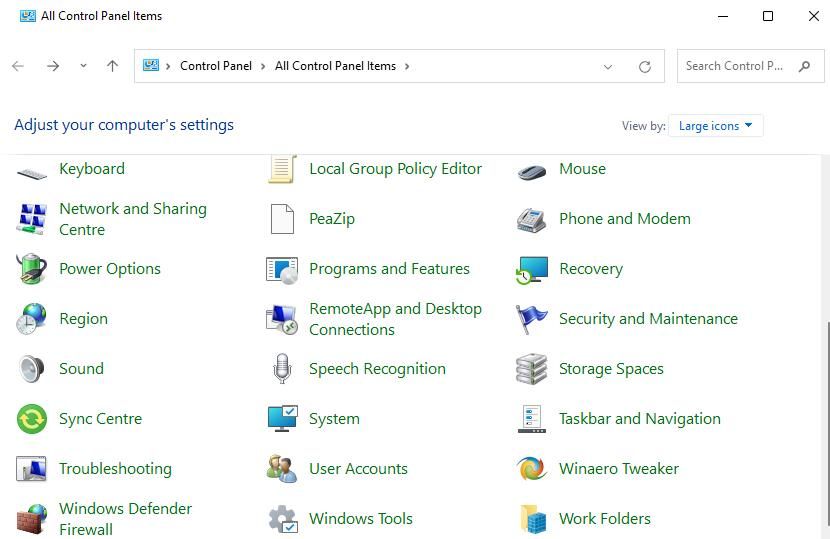
Task: Open the Keyboard link
Action: (92, 169)
